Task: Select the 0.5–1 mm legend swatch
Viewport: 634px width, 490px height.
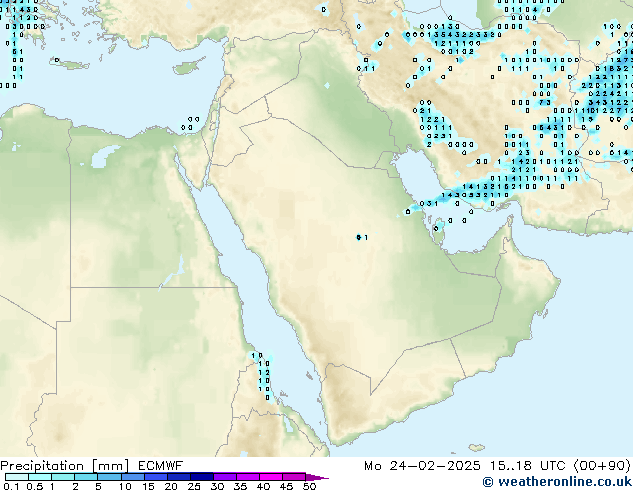Action: click(x=40, y=477)
